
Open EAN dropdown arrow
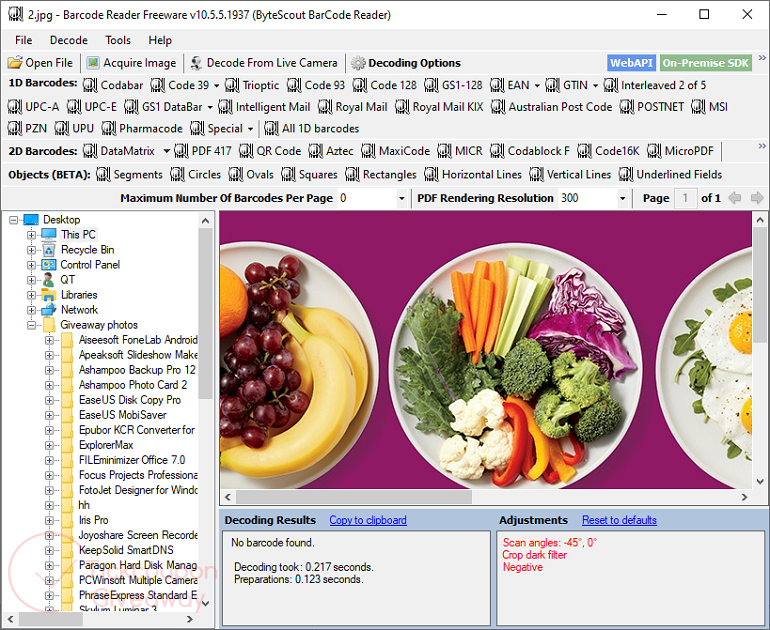point(537,85)
